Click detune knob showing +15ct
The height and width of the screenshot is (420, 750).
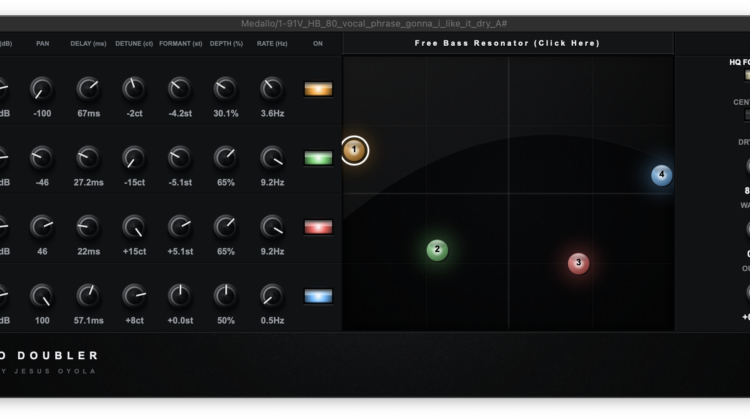134,227
